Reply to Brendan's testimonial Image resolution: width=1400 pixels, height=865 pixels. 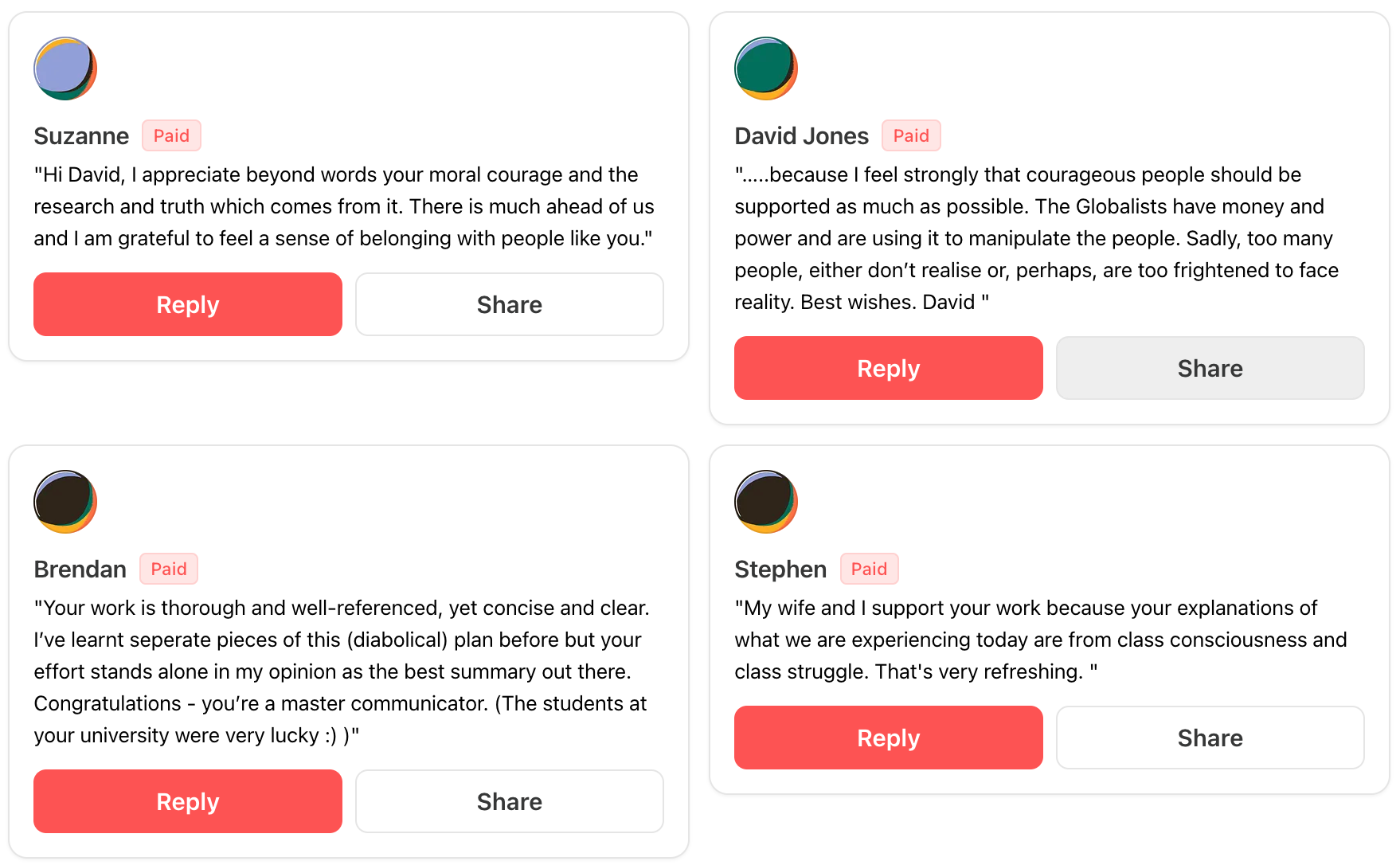pyautogui.click(x=188, y=801)
